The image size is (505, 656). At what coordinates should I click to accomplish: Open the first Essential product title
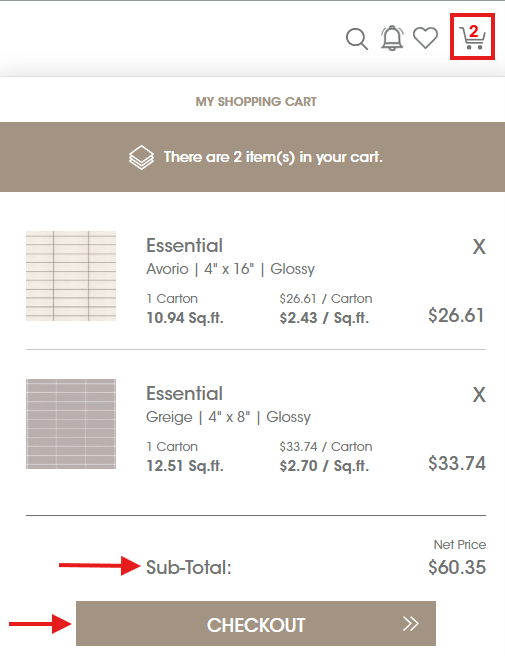point(185,246)
